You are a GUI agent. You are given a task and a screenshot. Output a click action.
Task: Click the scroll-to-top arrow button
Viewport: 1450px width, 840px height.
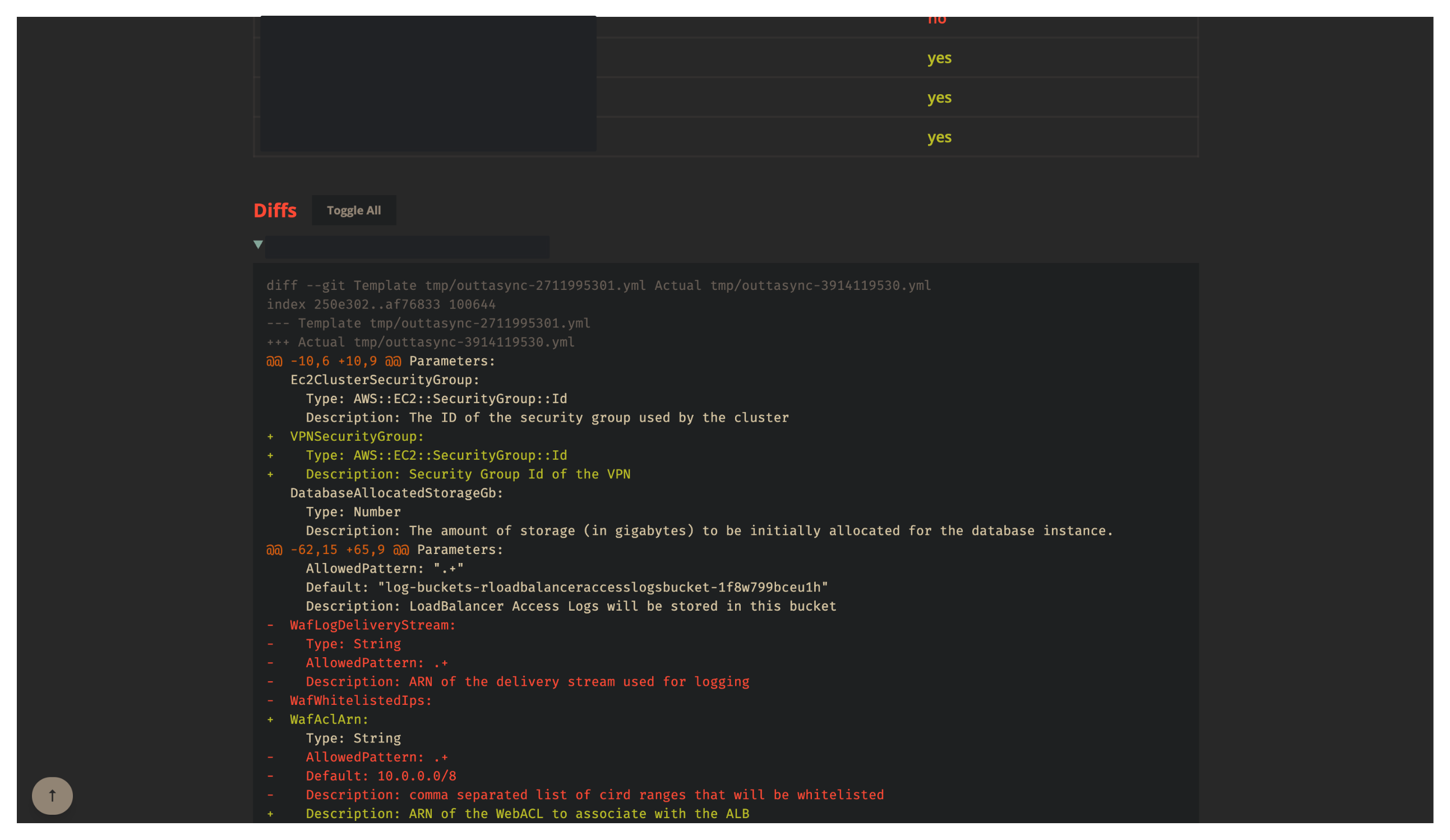[52, 796]
